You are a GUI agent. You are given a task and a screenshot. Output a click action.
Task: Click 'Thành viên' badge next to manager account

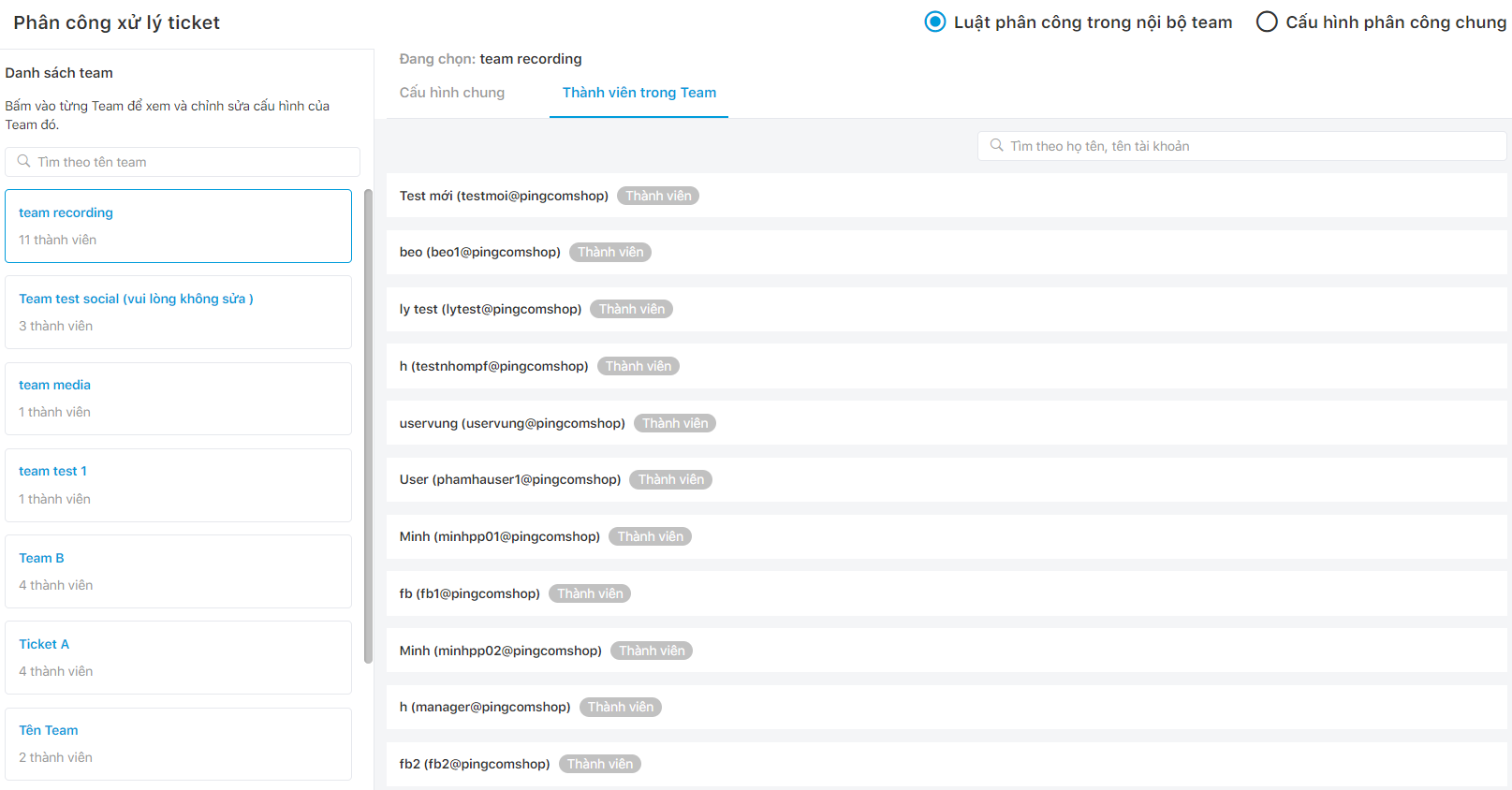click(x=620, y=707)
